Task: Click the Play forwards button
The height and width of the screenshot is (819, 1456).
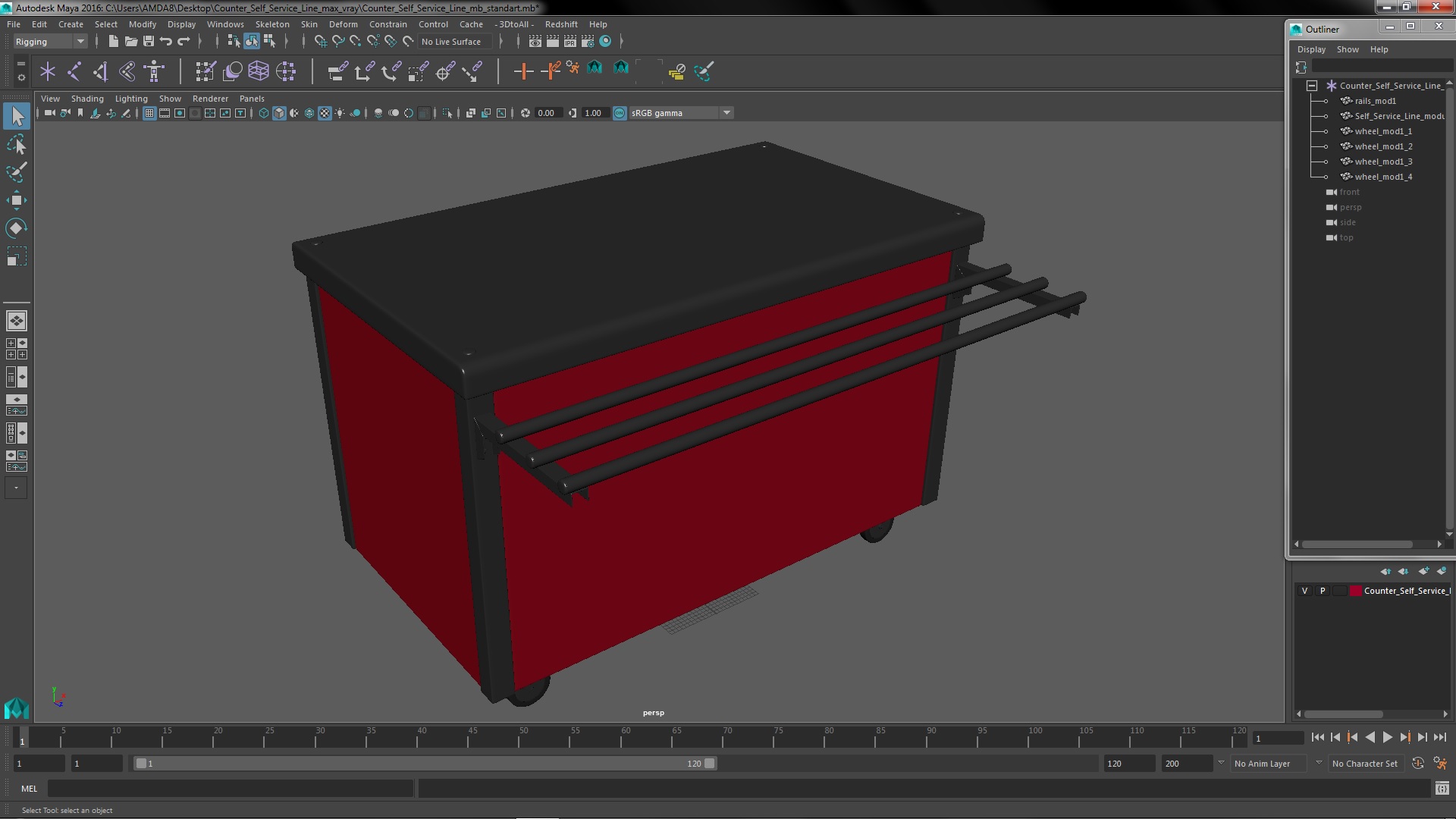Action: tap(1387, 737)
